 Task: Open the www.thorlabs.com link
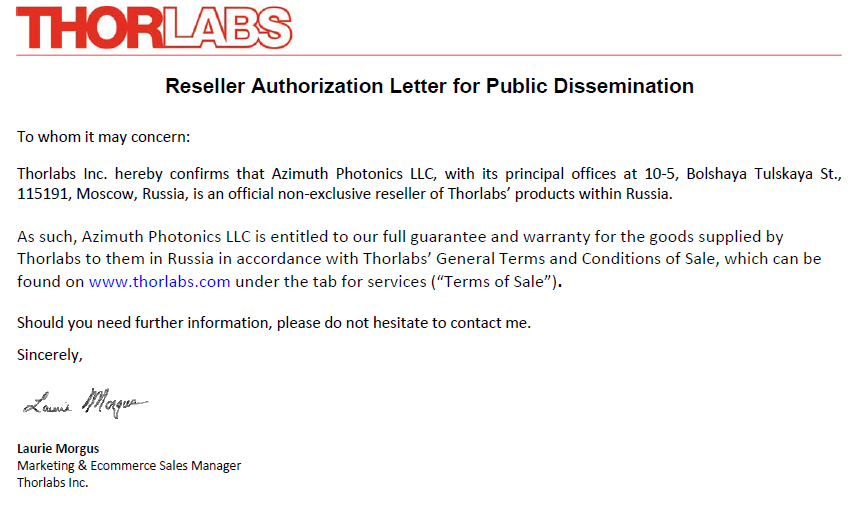tap(160, 282)
